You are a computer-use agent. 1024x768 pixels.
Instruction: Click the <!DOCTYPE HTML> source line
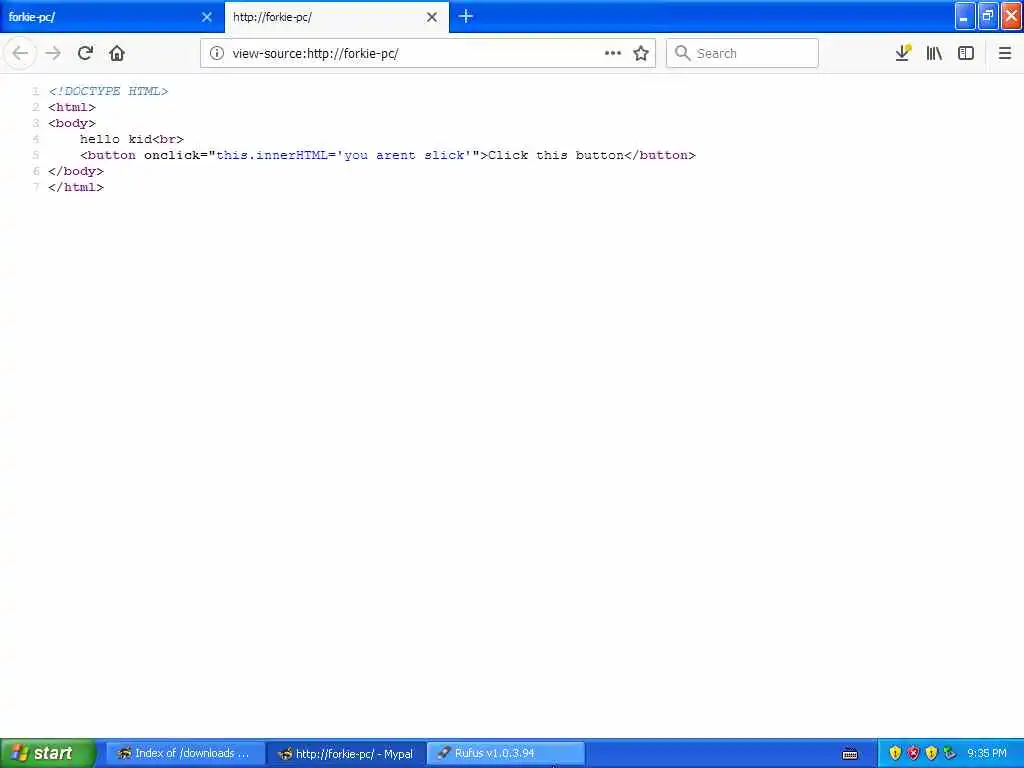pos(108,91)
